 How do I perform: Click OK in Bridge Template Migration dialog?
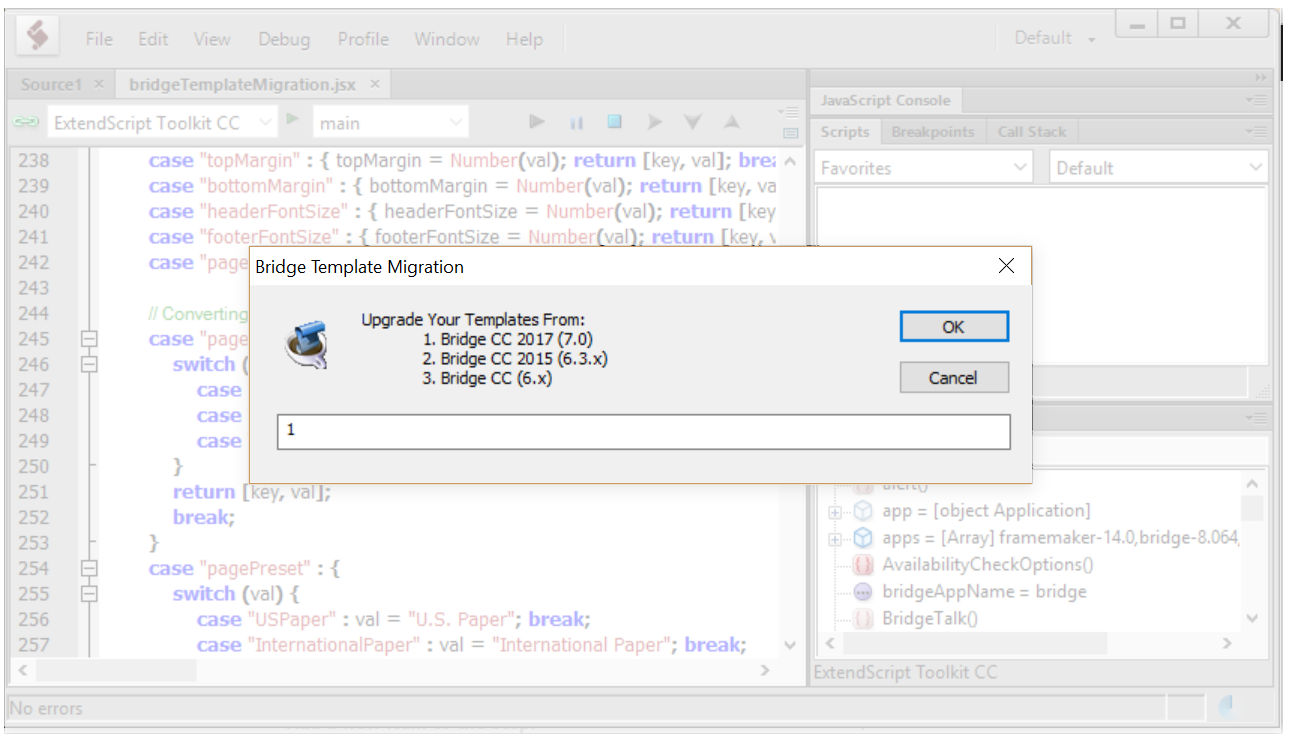954,327
